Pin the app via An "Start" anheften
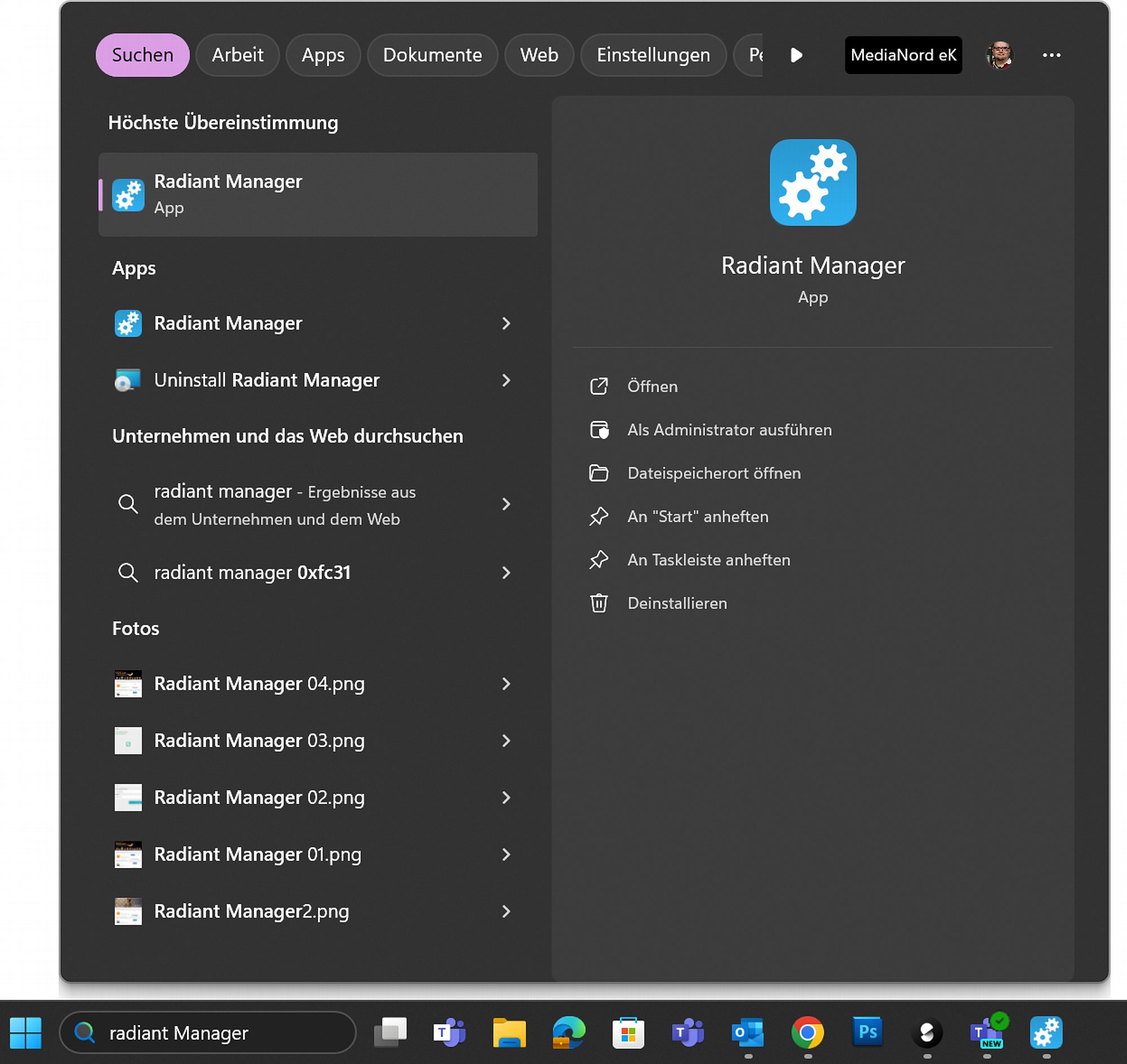This screenshot has width=1127, height=1064. coord(698,517)
